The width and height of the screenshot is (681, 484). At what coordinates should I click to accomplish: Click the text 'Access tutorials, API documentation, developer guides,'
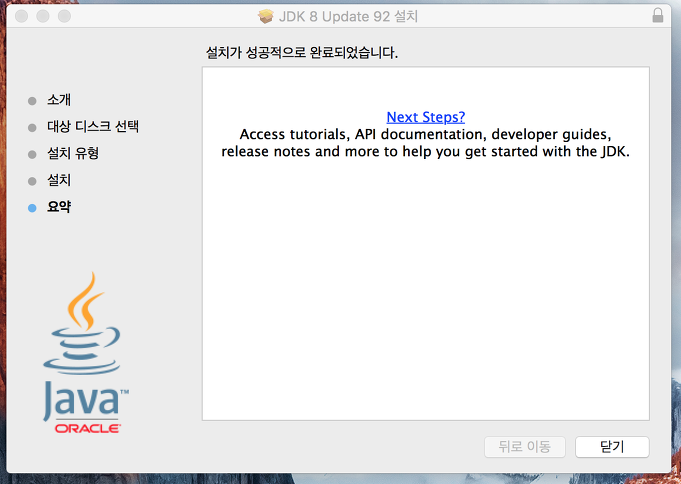point(425,134)
